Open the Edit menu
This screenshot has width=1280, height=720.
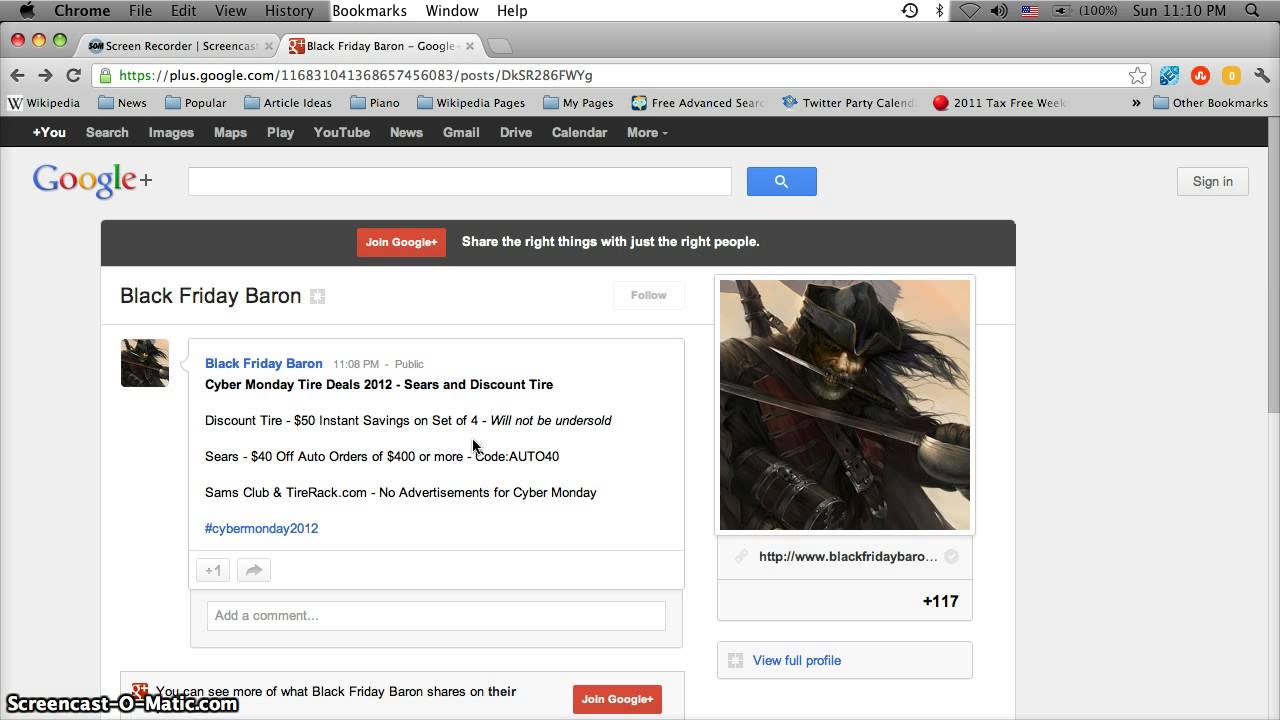click(x=183, y=11)
